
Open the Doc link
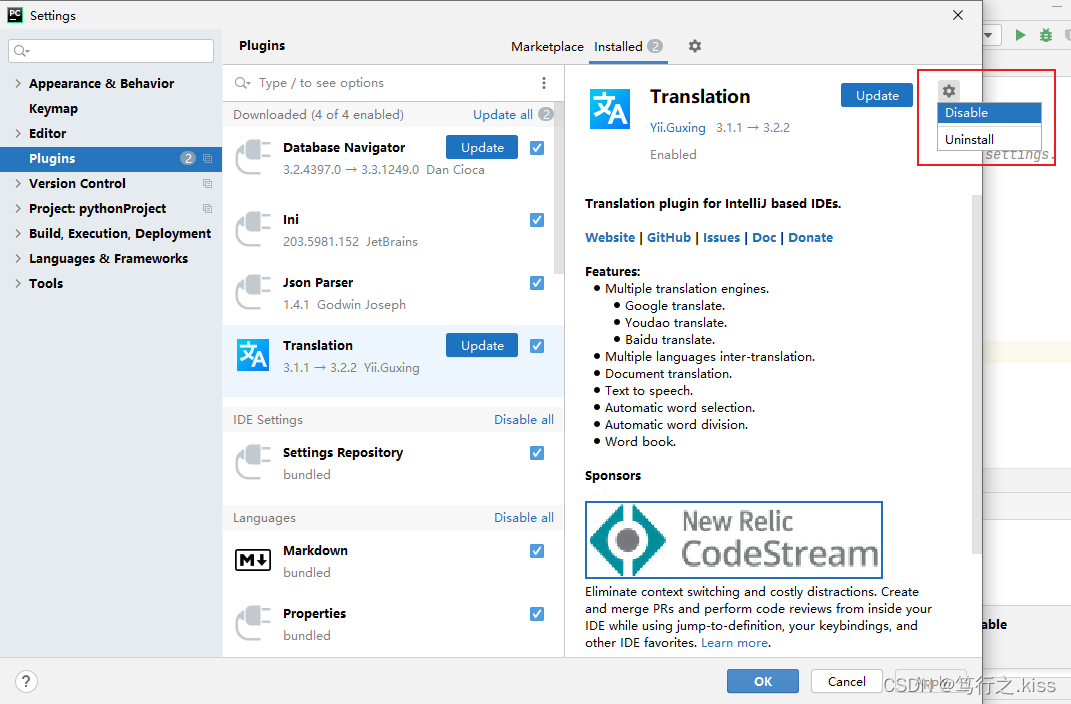pyautogui.click(x=764, y=238)
